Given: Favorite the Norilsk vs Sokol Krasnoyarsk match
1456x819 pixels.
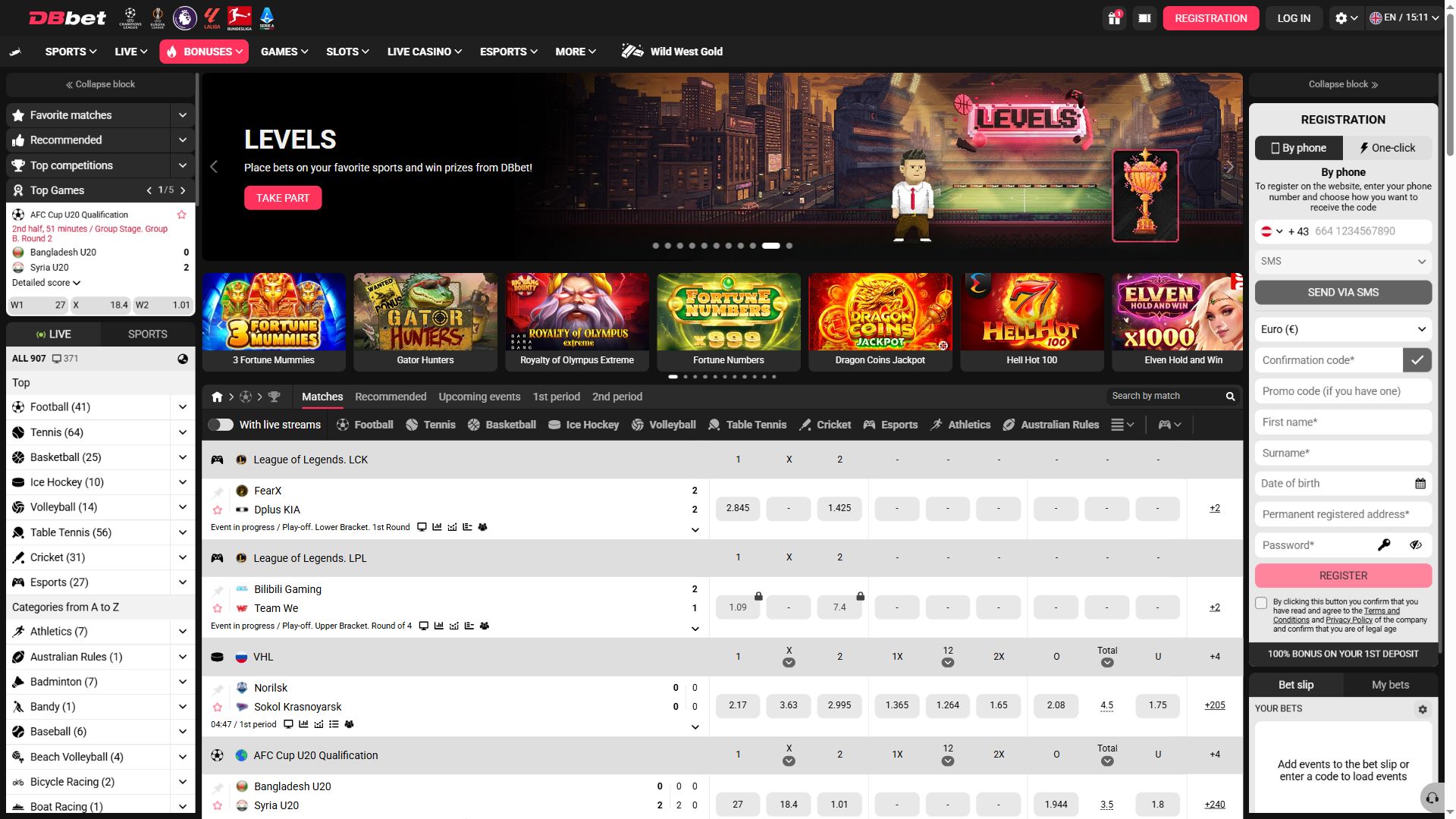Looking at the screenshot, I should pyautogui.click(x=218, y=707).
